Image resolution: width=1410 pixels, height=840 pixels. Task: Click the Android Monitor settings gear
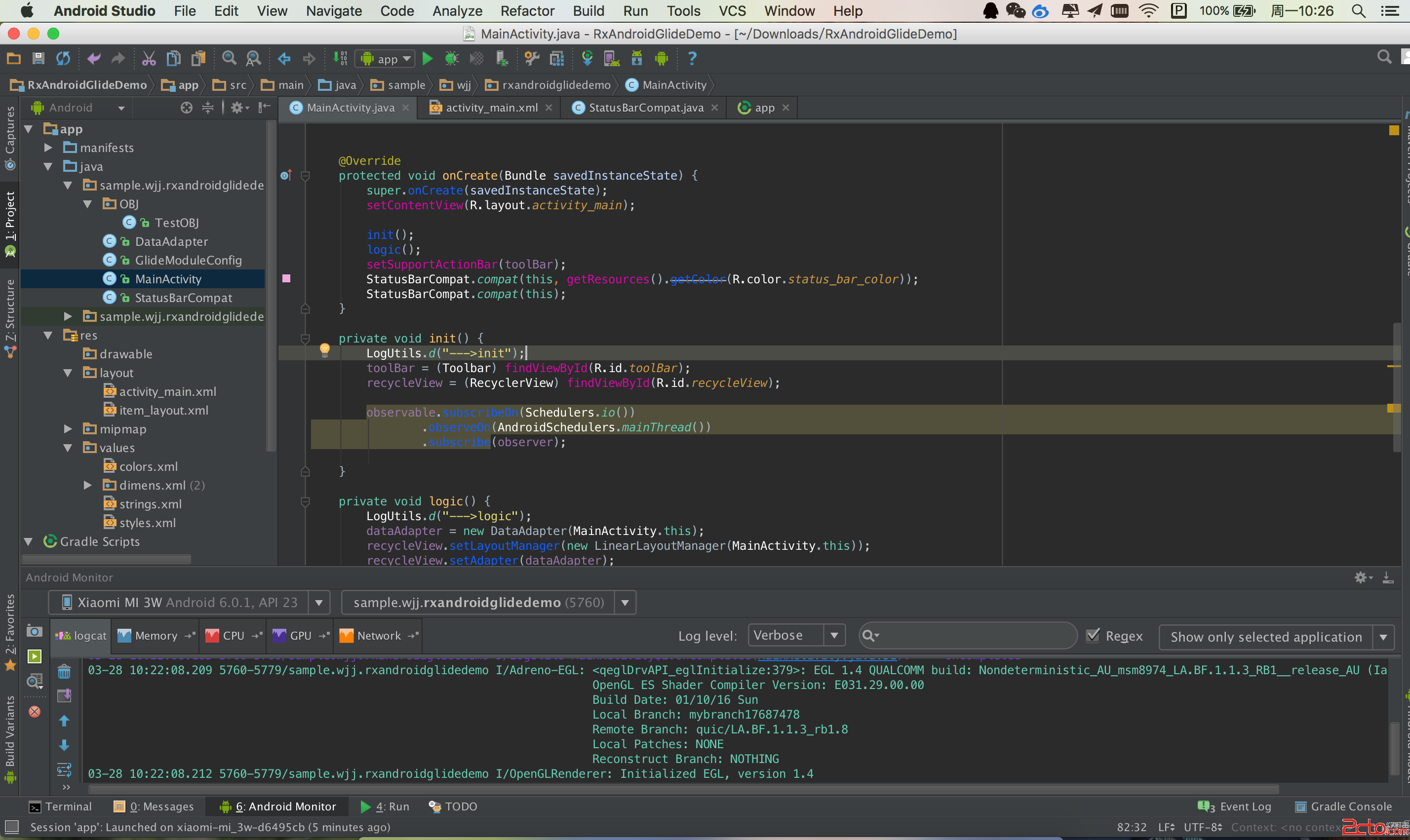tap(1361, 577)
